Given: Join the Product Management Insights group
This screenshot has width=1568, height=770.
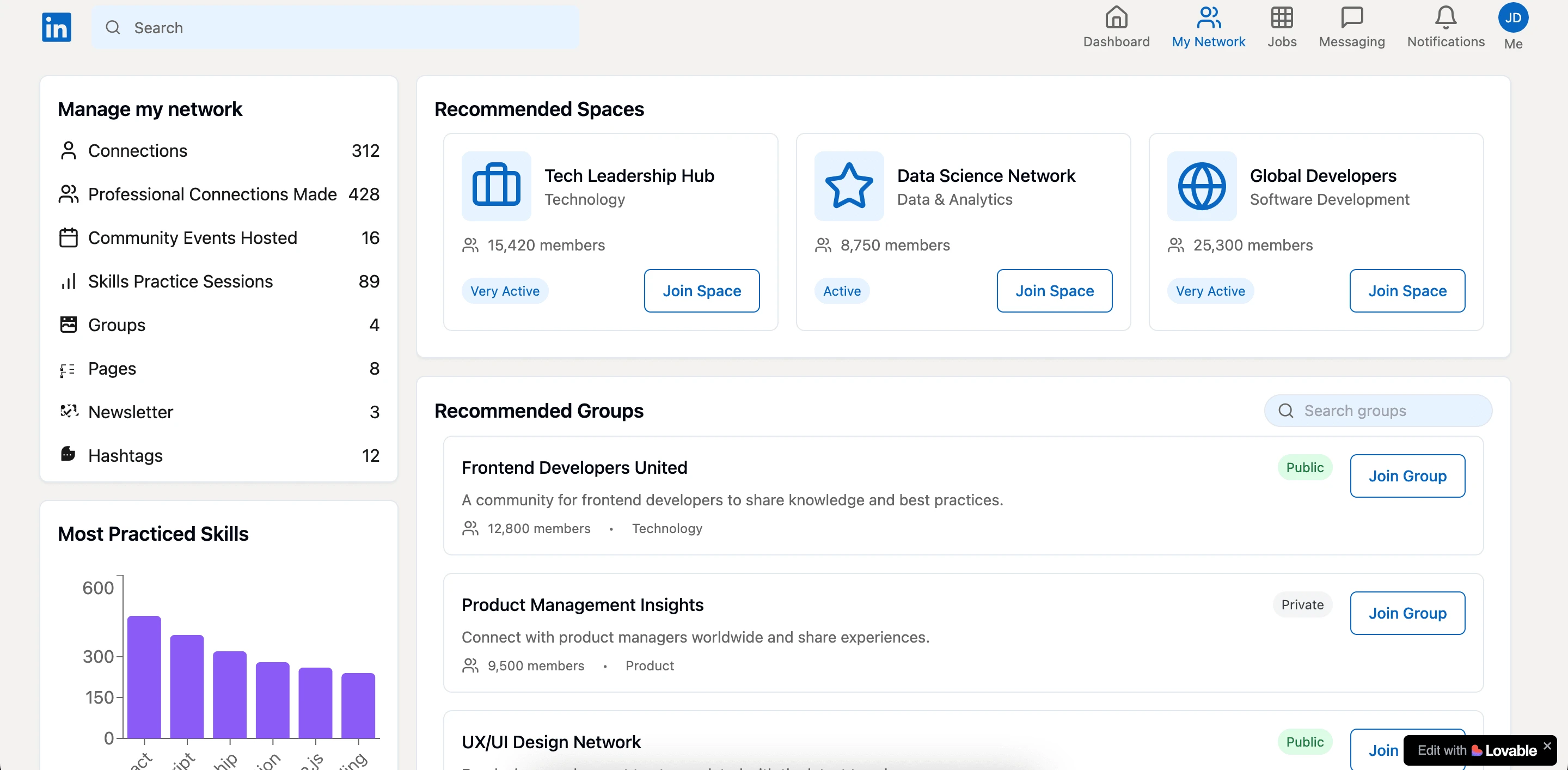Looking at the screenshot, I should coord(1407,612).
